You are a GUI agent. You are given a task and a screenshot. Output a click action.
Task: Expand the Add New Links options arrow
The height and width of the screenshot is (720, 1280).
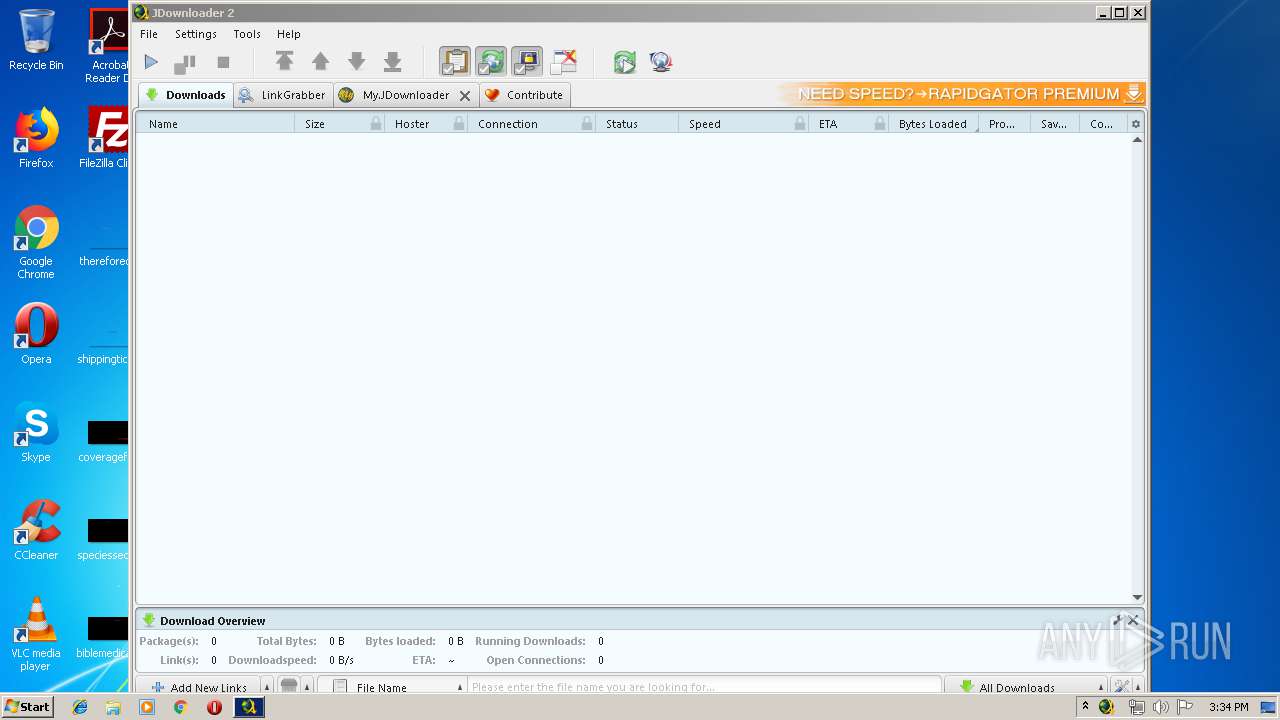tap(267, 687)
